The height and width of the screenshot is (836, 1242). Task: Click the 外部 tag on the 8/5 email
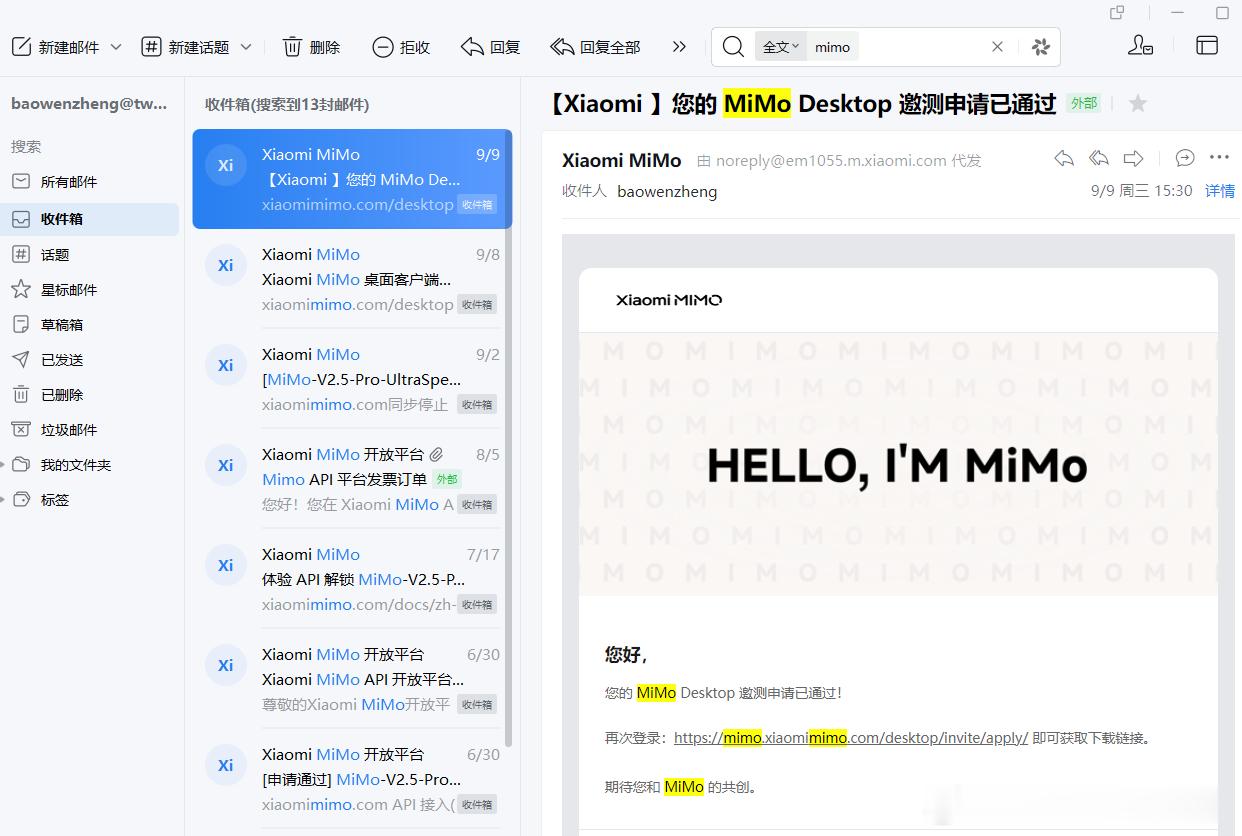tap(447, 479)
